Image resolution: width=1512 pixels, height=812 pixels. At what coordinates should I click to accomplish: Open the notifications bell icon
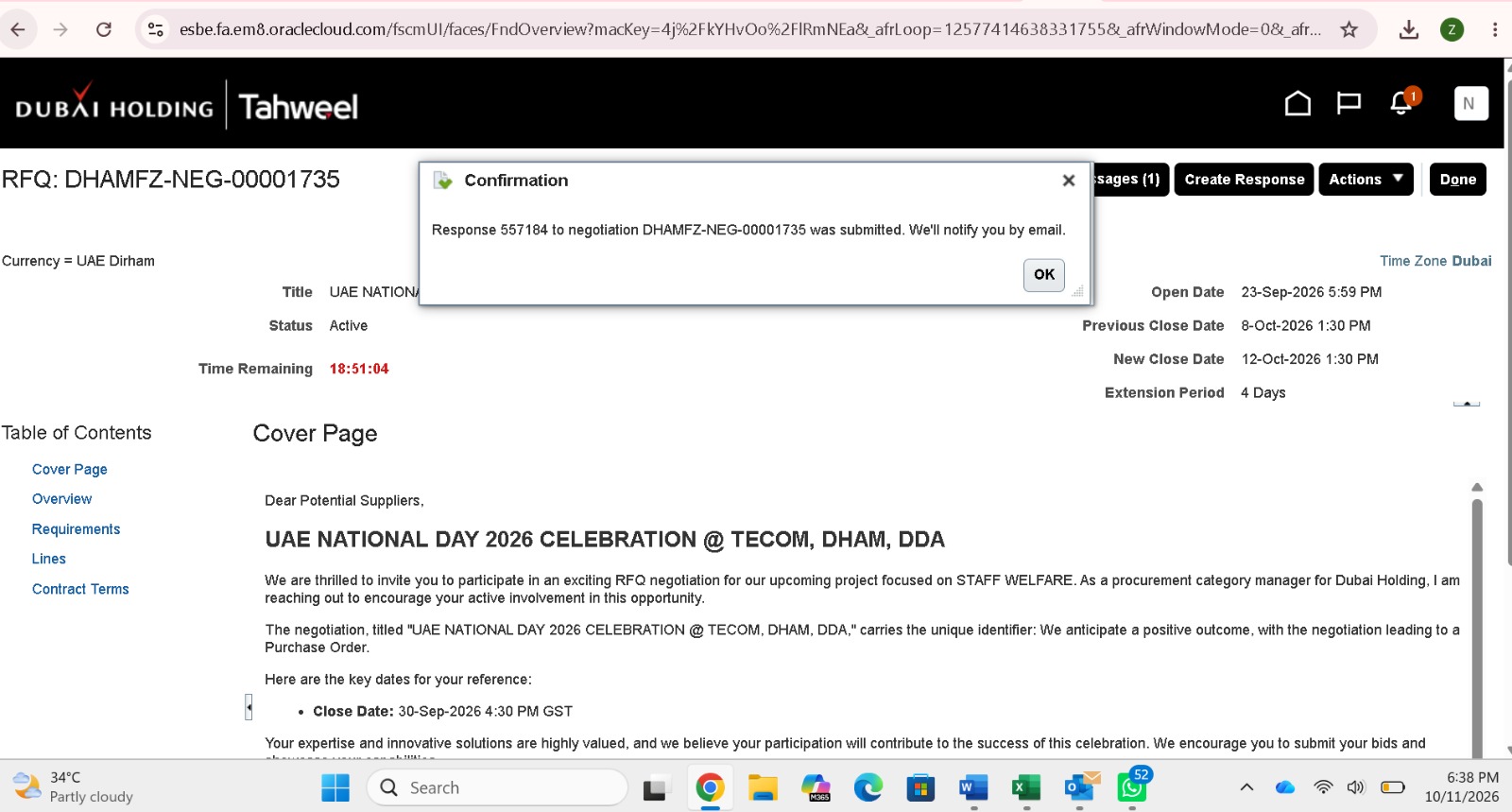1402,103
